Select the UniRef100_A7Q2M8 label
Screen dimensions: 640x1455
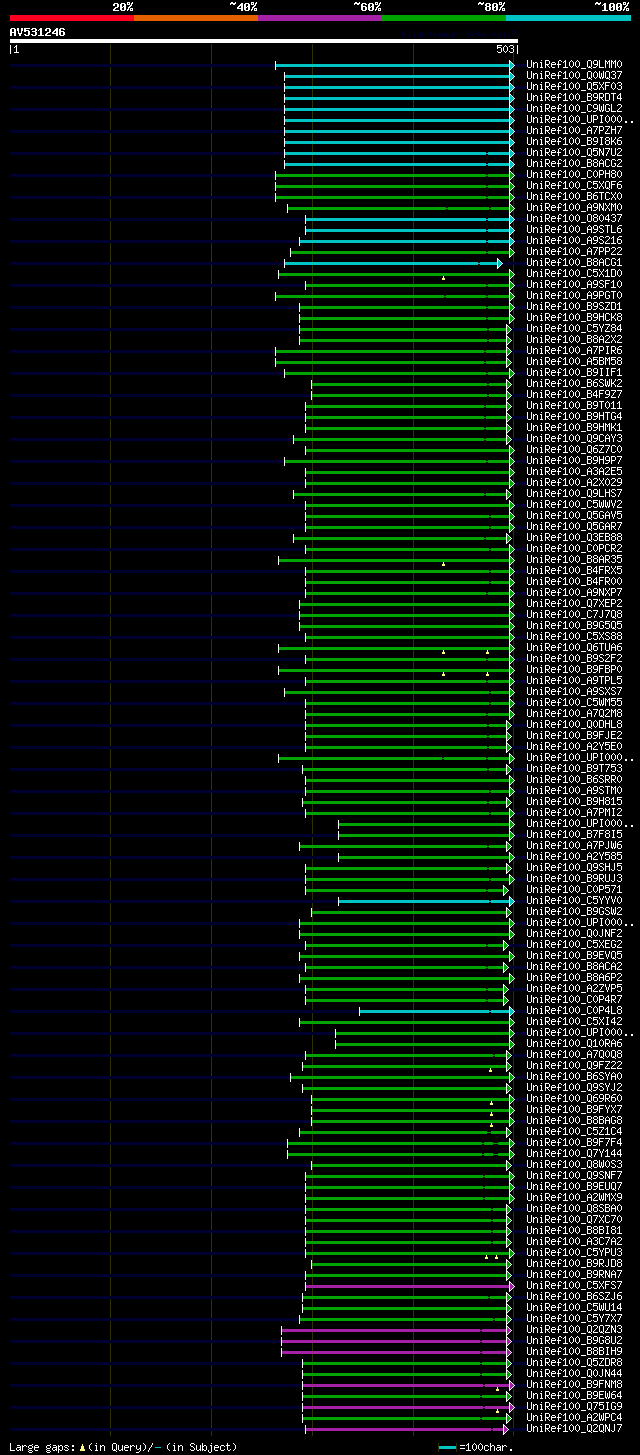click(x=574, y=713)
